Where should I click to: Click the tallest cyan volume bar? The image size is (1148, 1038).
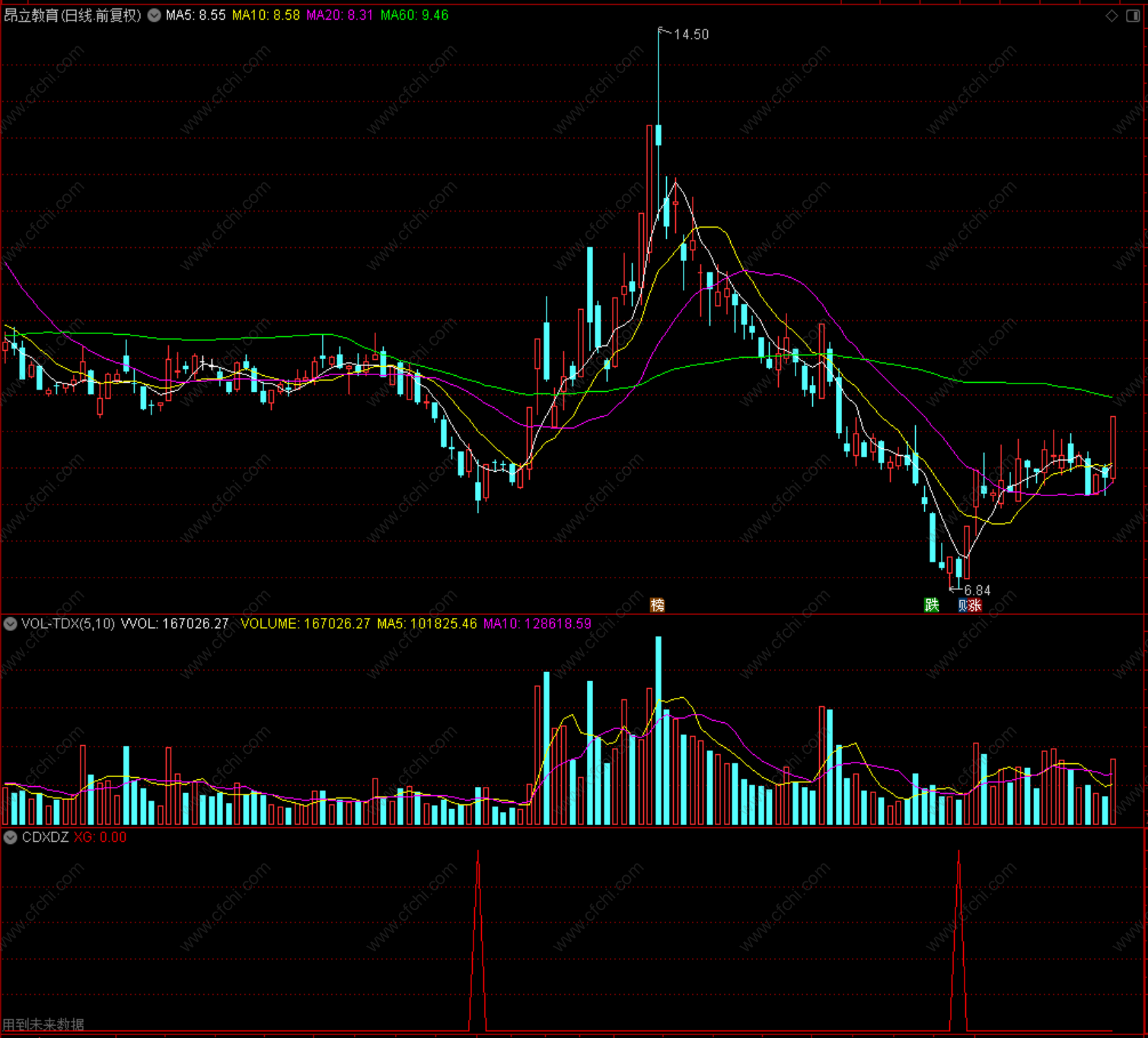[x=659, y=731]
